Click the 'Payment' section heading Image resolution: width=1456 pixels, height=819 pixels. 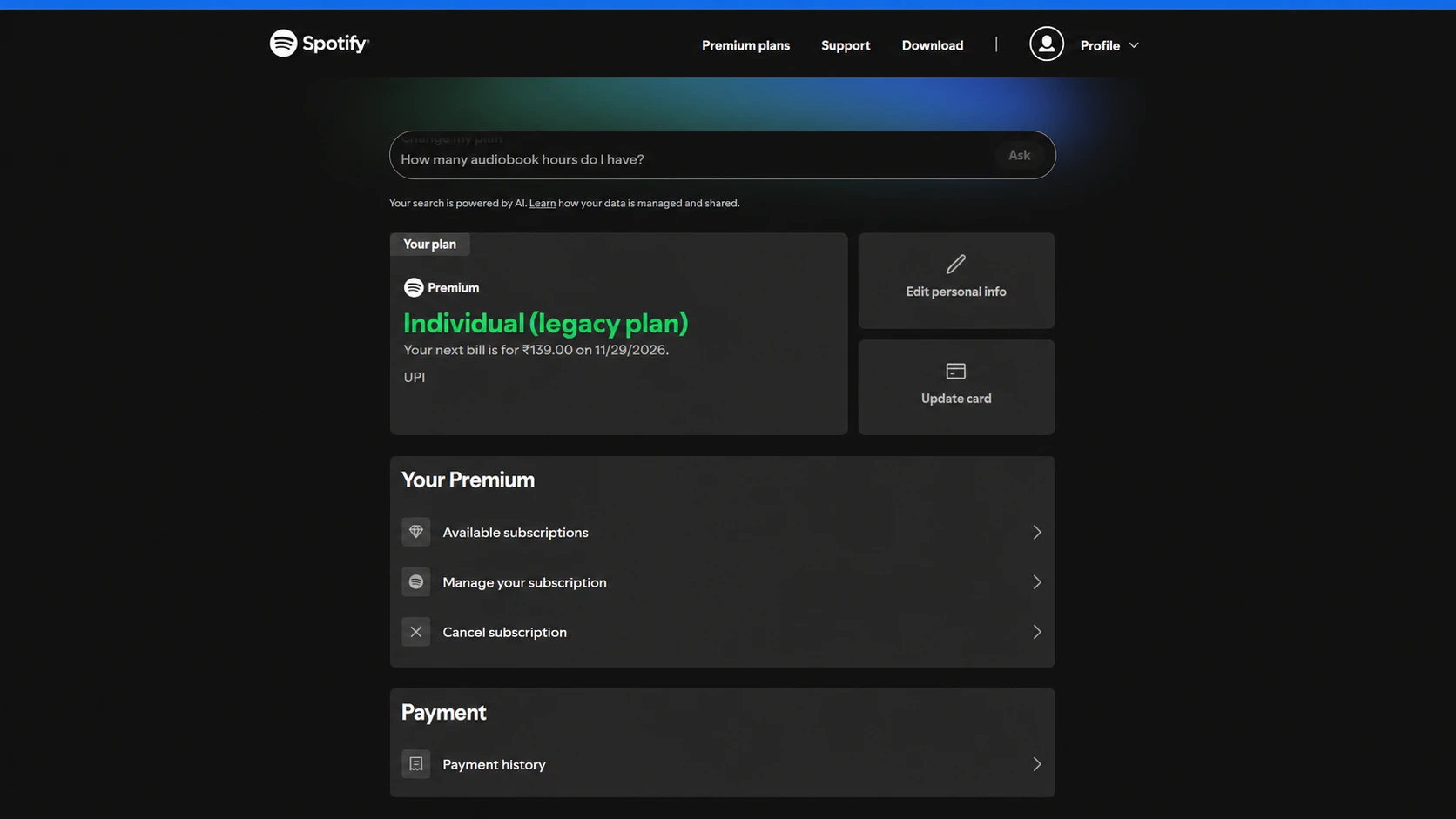443,712
